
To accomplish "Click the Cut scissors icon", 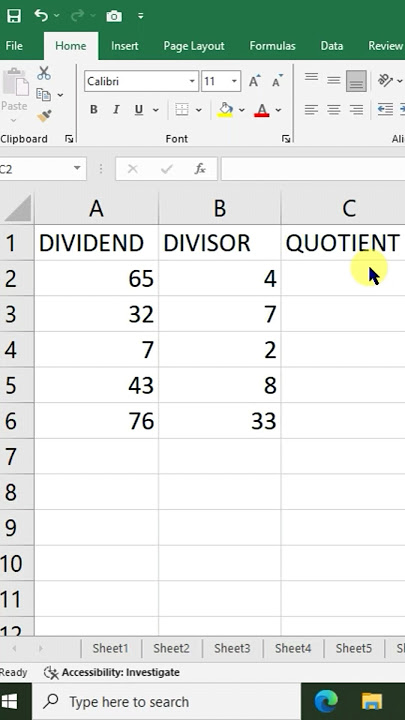I will 44,73.
